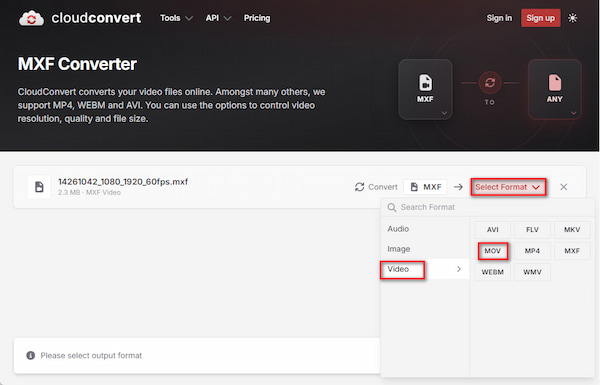Choose WEBM output format

tap(492, 272)
